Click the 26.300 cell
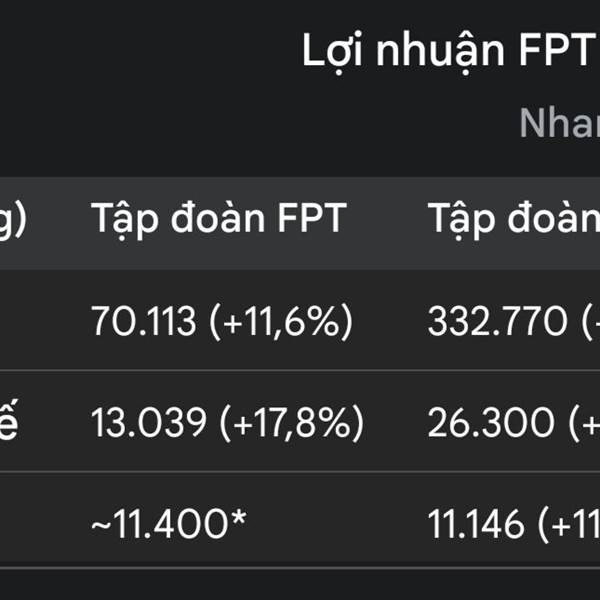The width and height of the screenshot is (600, 600). pos(490,424)
